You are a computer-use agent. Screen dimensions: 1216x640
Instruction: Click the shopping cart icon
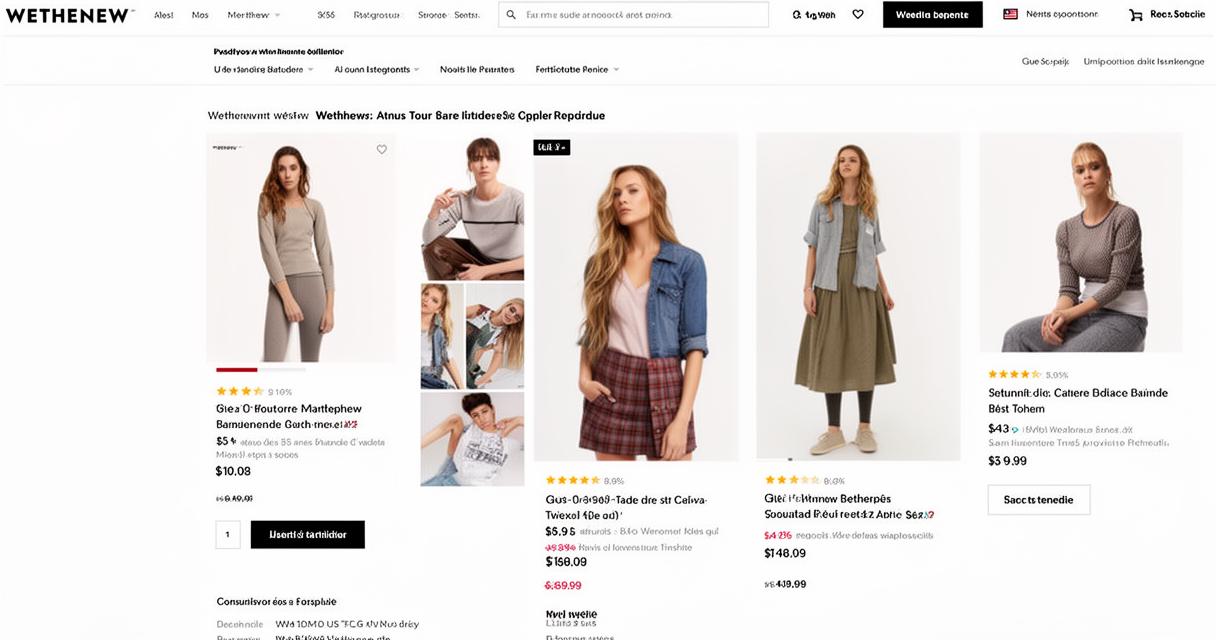coord(1136,15)
